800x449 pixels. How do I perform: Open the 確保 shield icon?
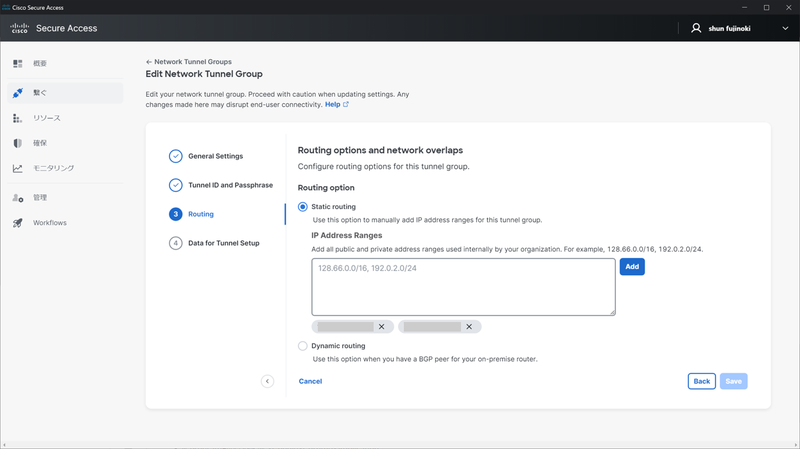point(18,143)
